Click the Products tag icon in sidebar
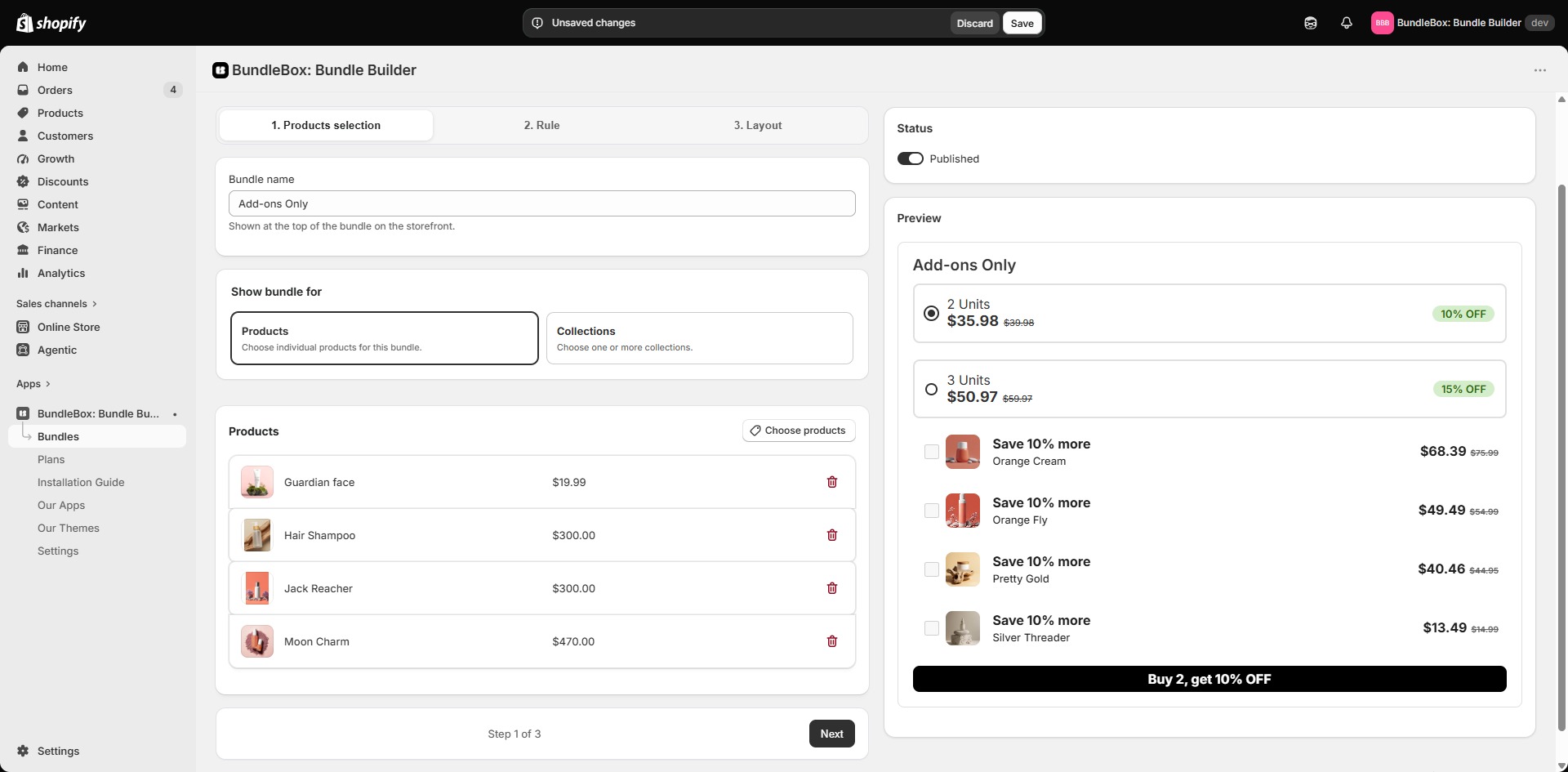 pos(23,113)
